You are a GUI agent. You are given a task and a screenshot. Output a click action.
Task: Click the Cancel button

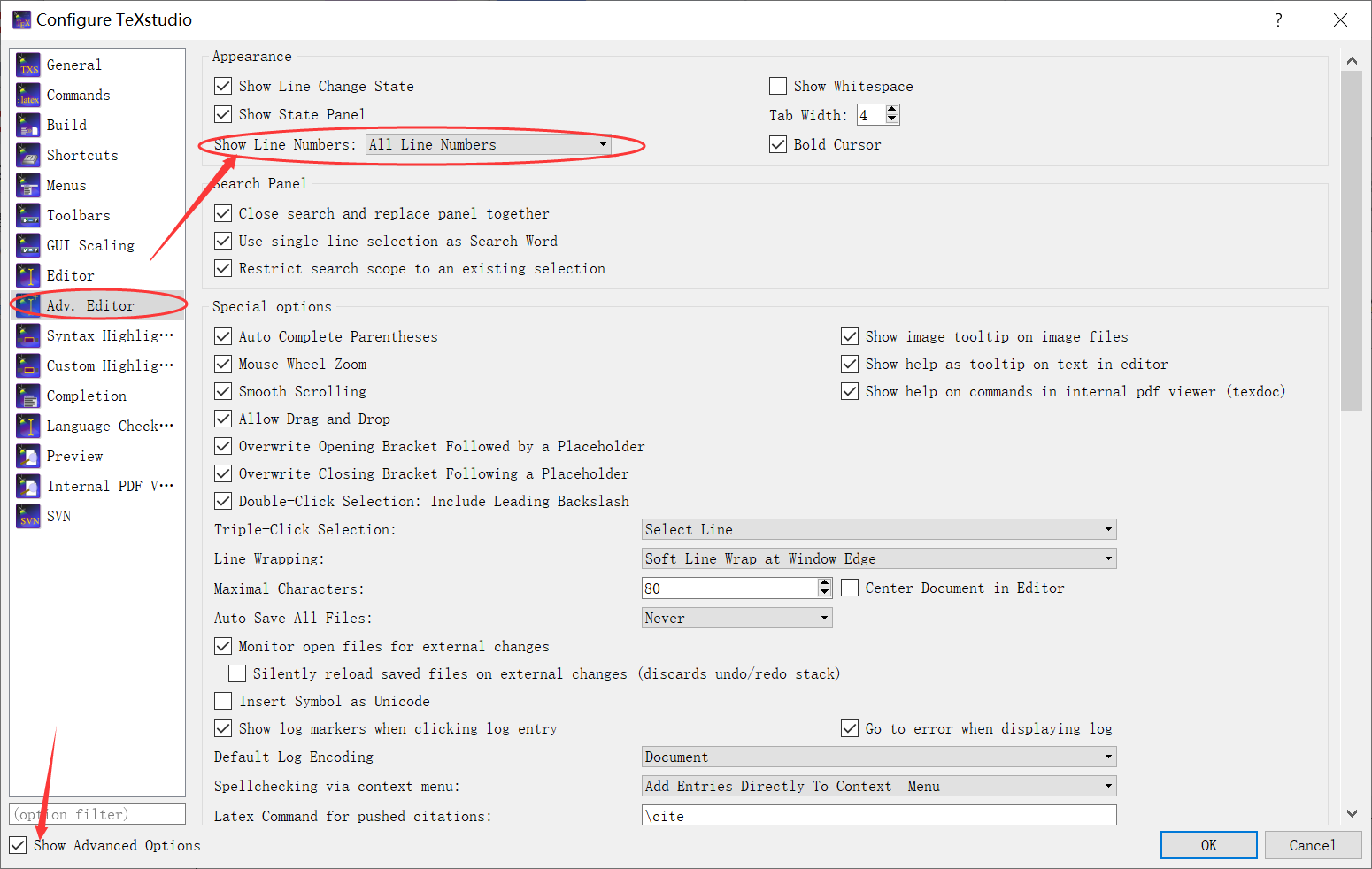[x=1313, y=845]
